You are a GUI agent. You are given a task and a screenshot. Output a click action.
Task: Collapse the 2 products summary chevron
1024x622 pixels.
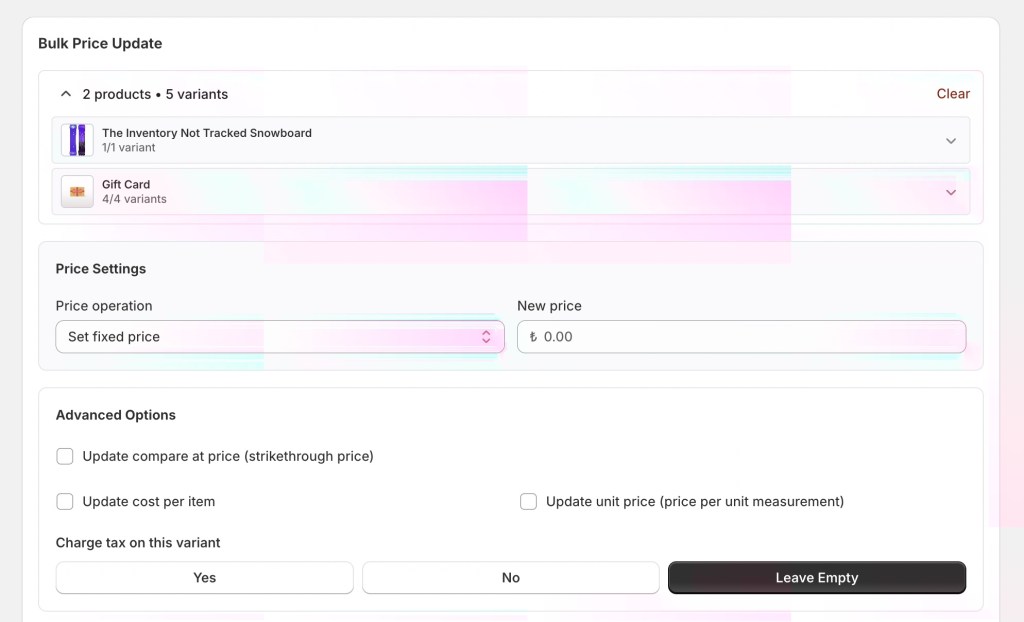coord(66,94)
